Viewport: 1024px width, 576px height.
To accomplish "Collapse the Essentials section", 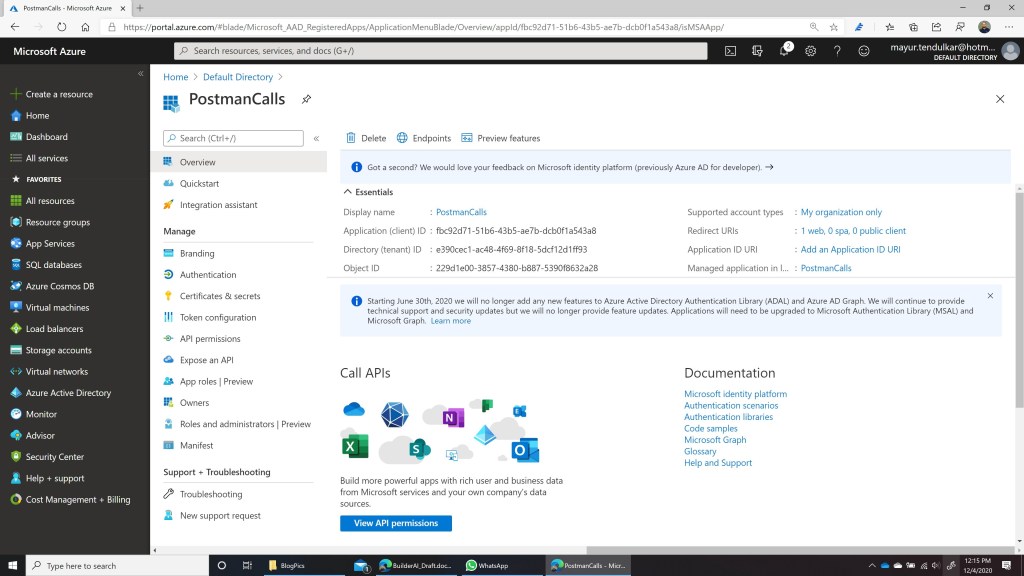I will pyautogui.click(x=348, y=192).
